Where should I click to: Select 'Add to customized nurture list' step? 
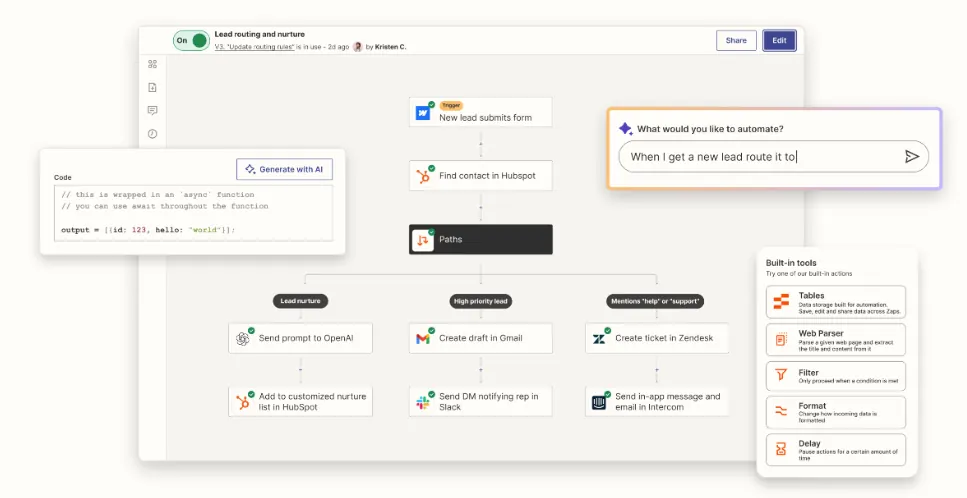click(x=300, y=401)
